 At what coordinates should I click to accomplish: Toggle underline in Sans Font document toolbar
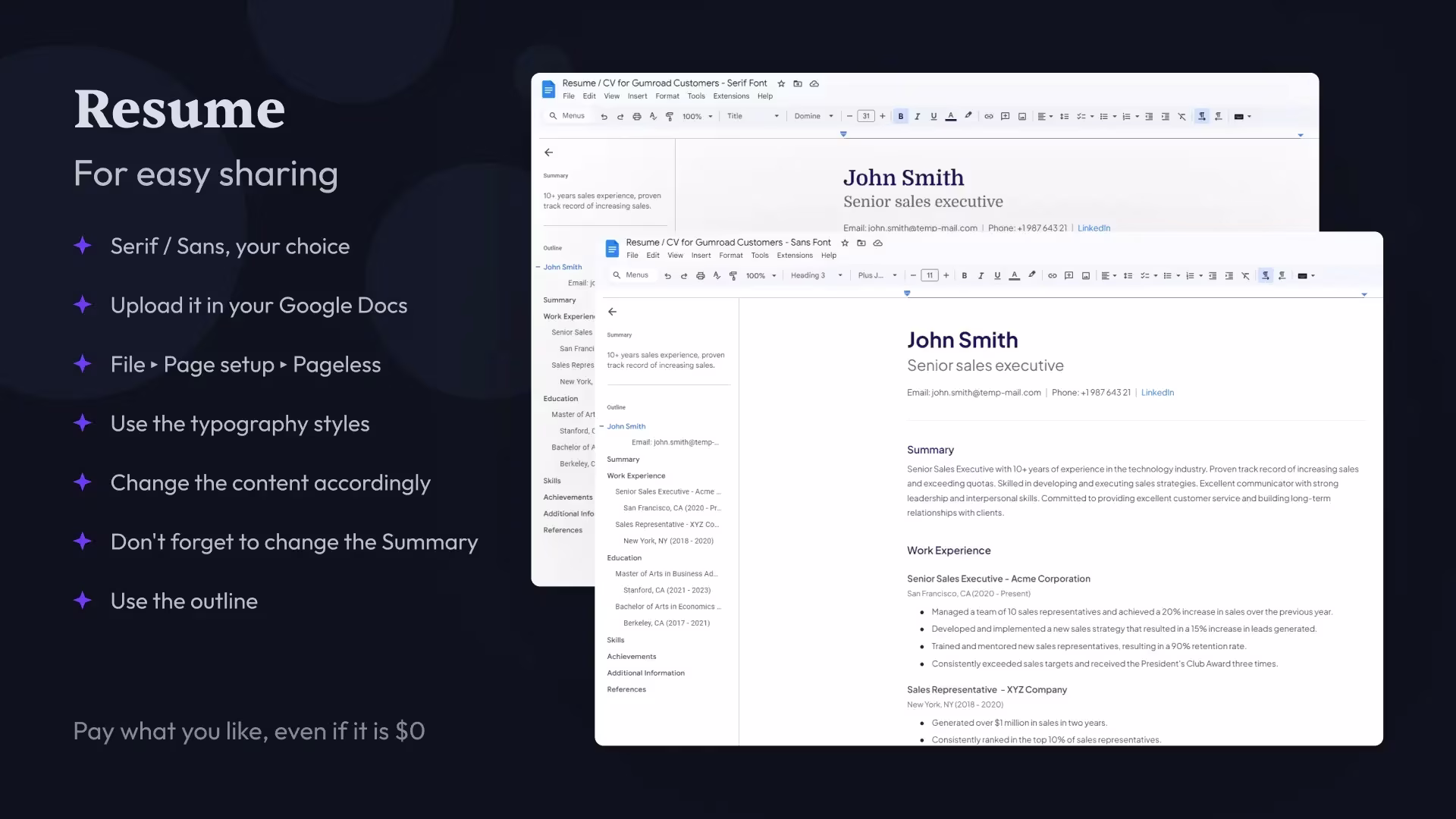(x=997, y=276)
